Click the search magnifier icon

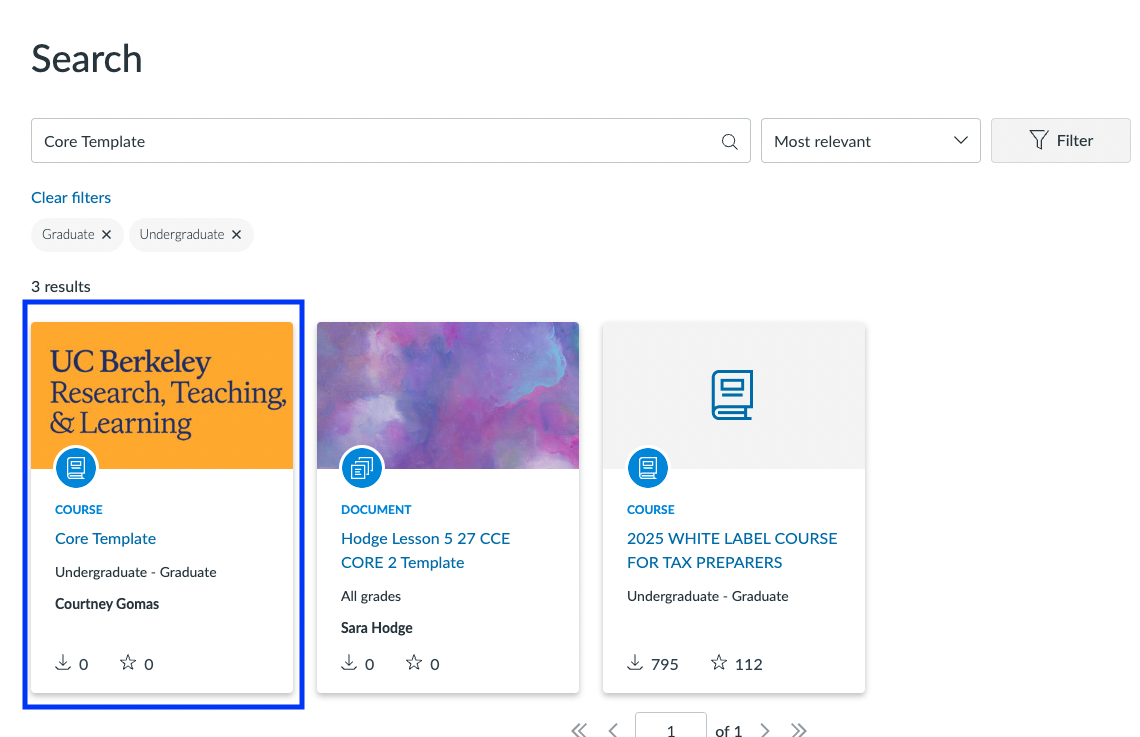(x=729, y=142)
